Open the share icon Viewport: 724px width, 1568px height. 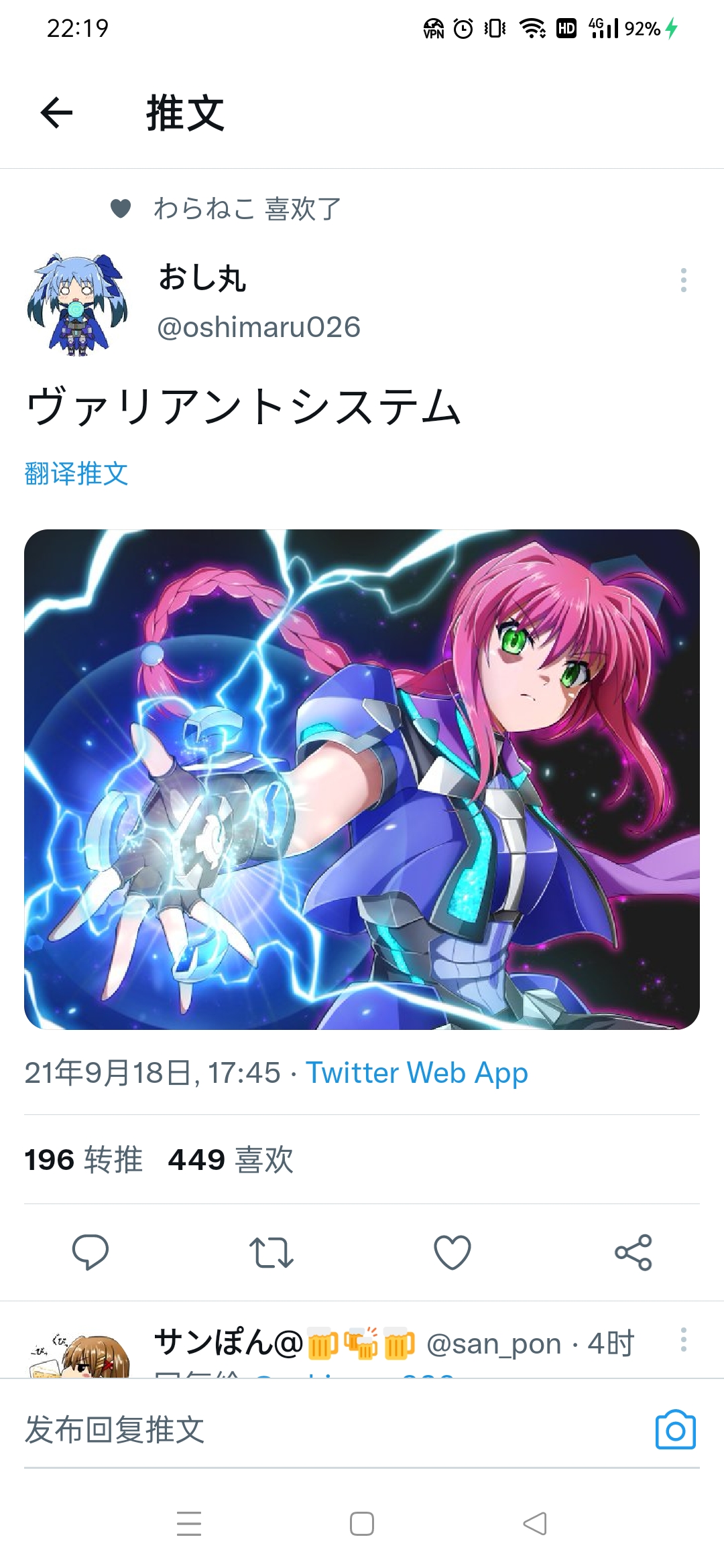point(633,1252)
